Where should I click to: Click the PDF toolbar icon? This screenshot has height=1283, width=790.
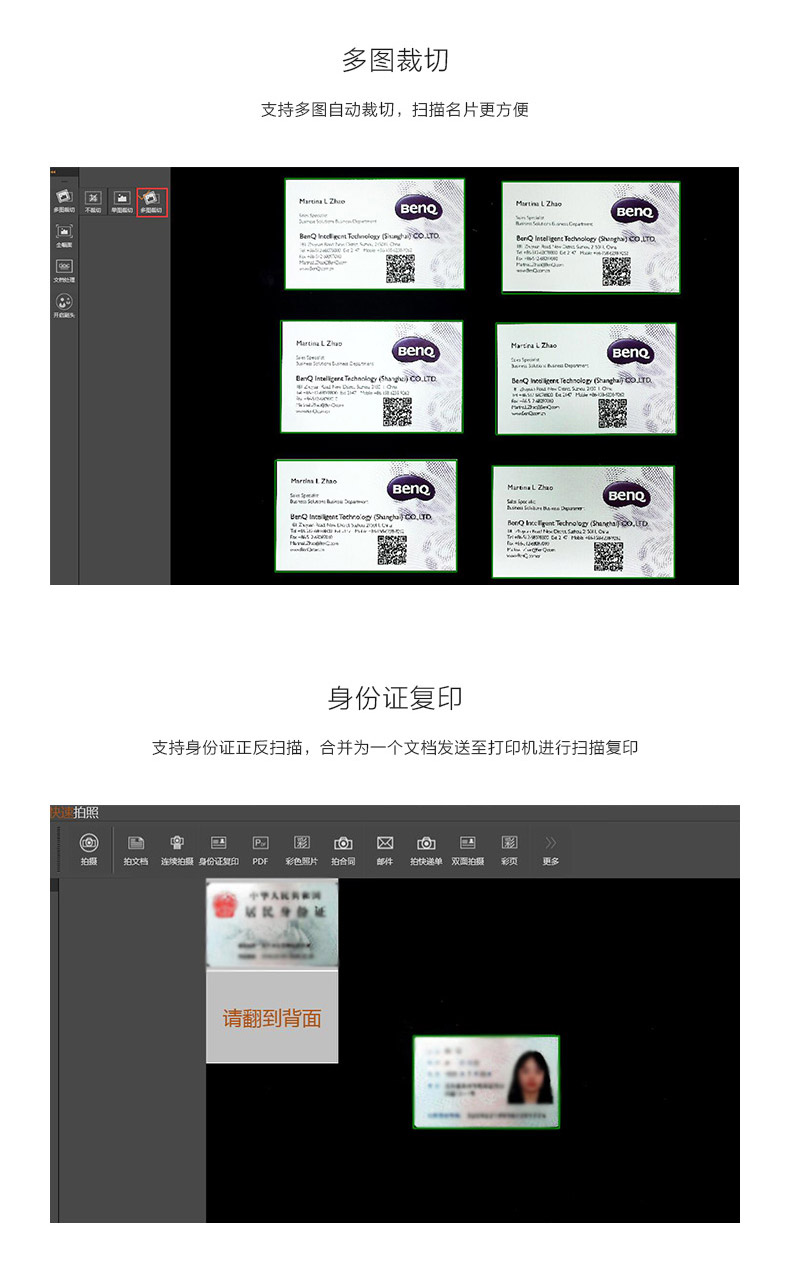pos(260,849)
